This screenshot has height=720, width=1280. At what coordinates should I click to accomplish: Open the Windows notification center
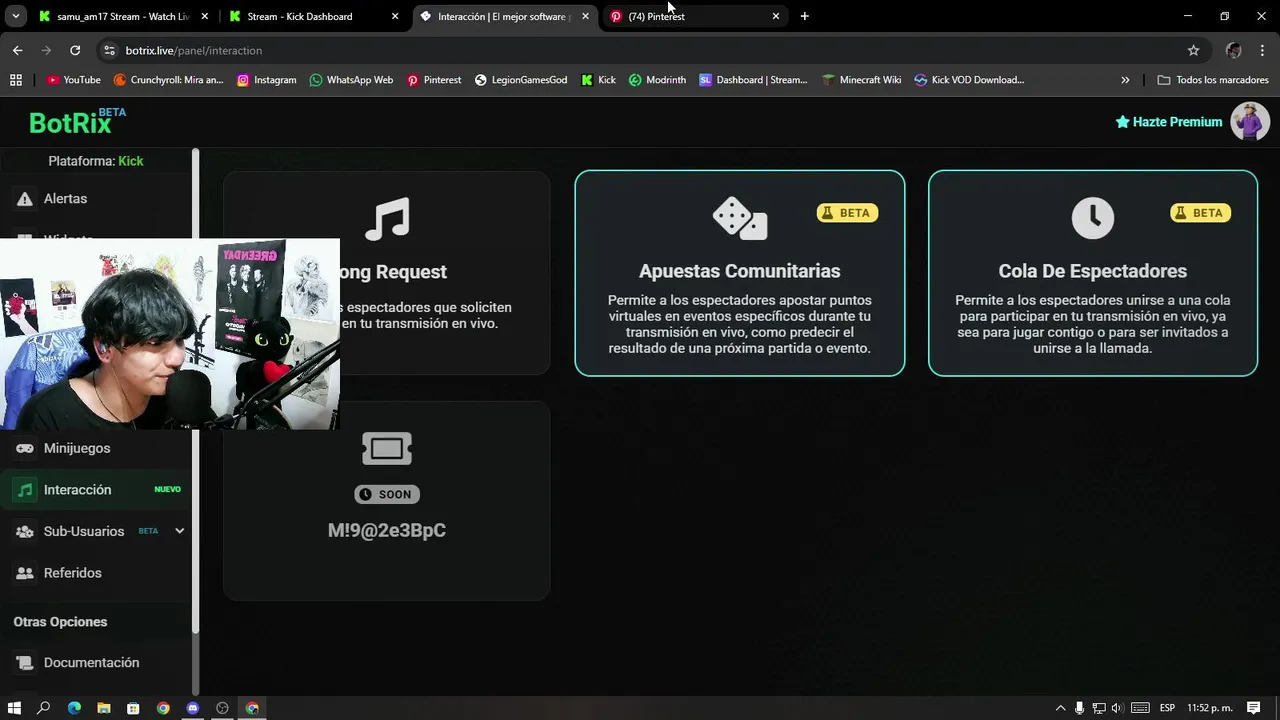click(x=1253, y=708)
